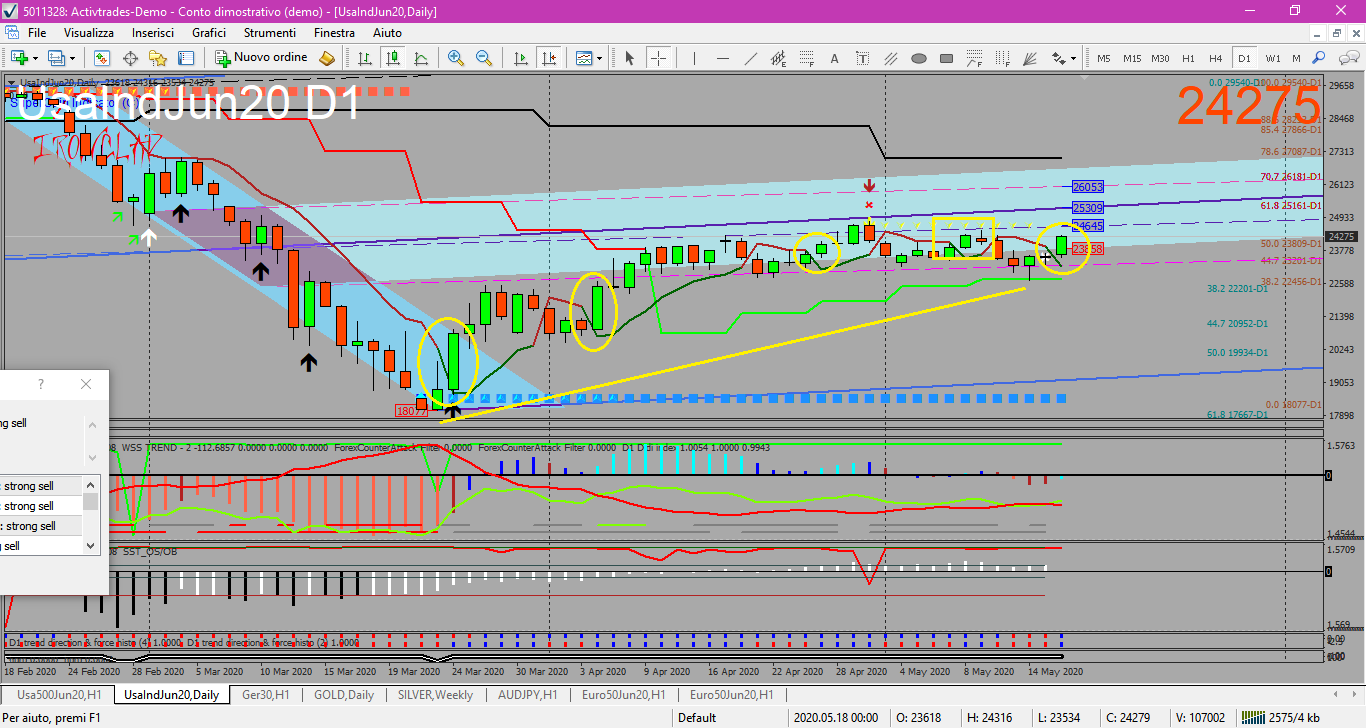Image resolution: width=1366 pixels, height=728 pixels.
Task: Select the Fibonacci time zones tool
Action: [x=1002, y=58]
